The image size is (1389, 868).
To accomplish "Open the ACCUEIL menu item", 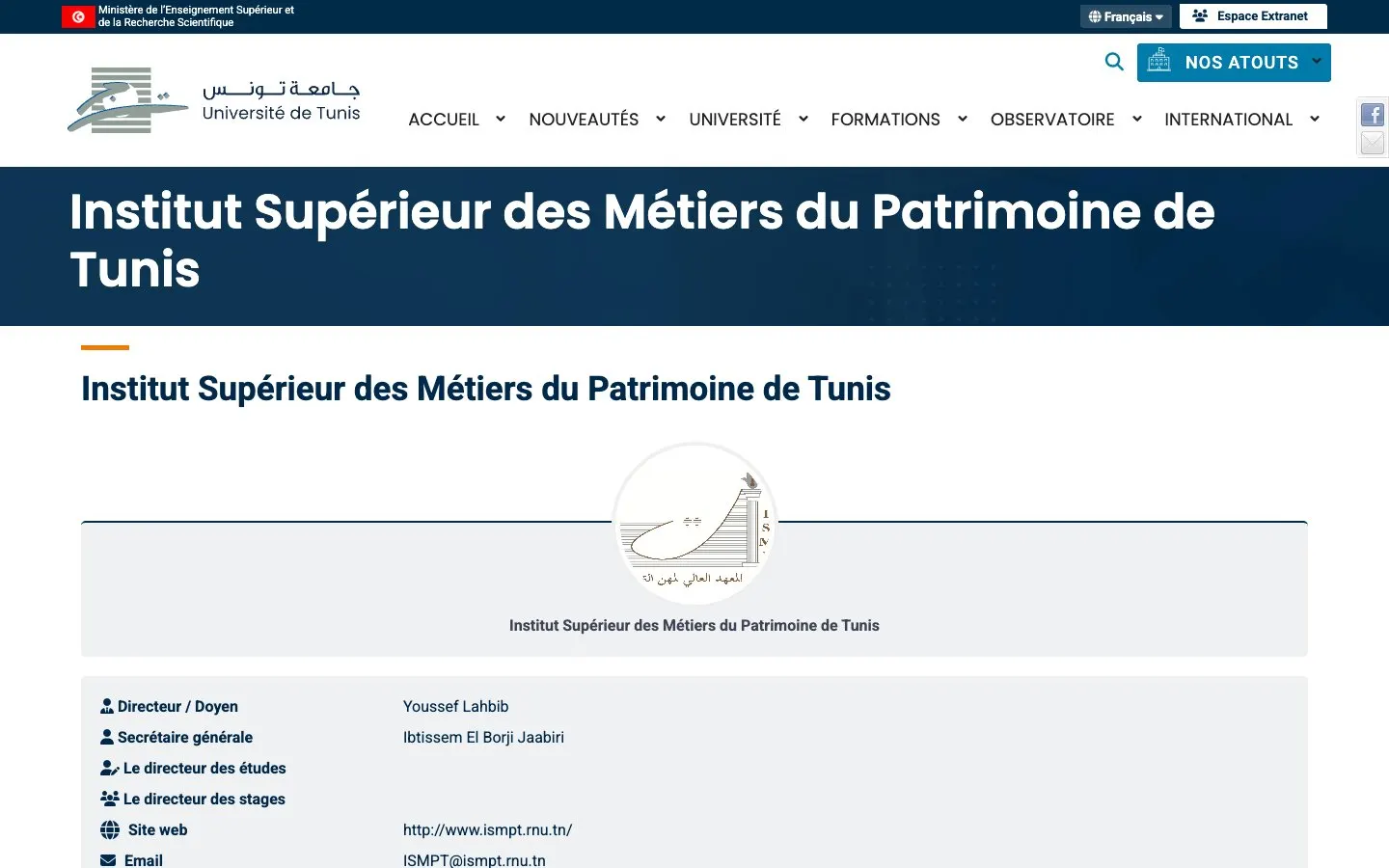I will [x=444, y=120].
